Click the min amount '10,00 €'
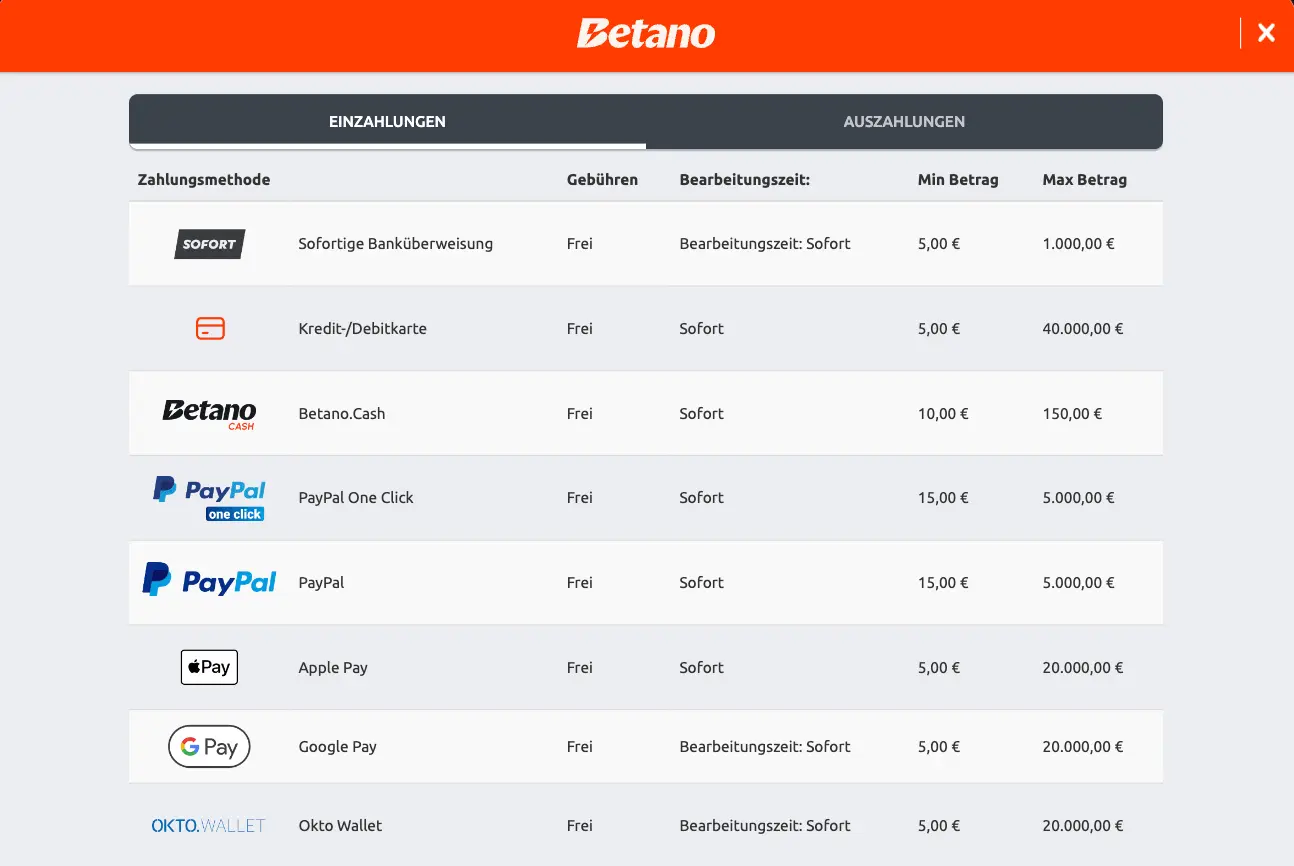The width and height of the screenshot is (1294, 866). tap(943, 413)
